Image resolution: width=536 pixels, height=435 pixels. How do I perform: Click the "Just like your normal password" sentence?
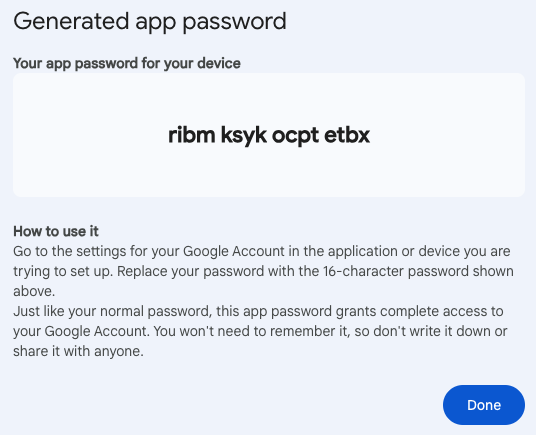(111, 311)
